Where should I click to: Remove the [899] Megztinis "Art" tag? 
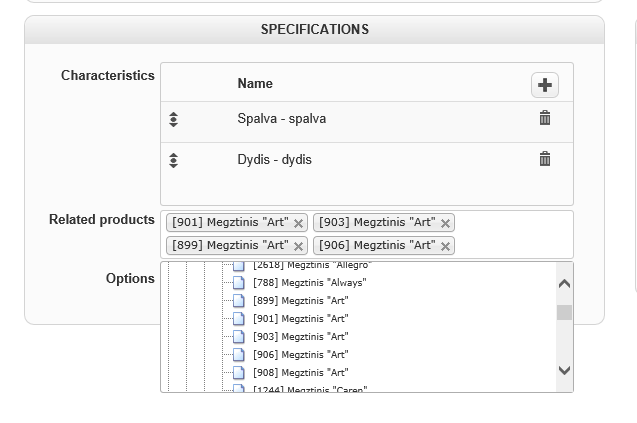(298, 246)
